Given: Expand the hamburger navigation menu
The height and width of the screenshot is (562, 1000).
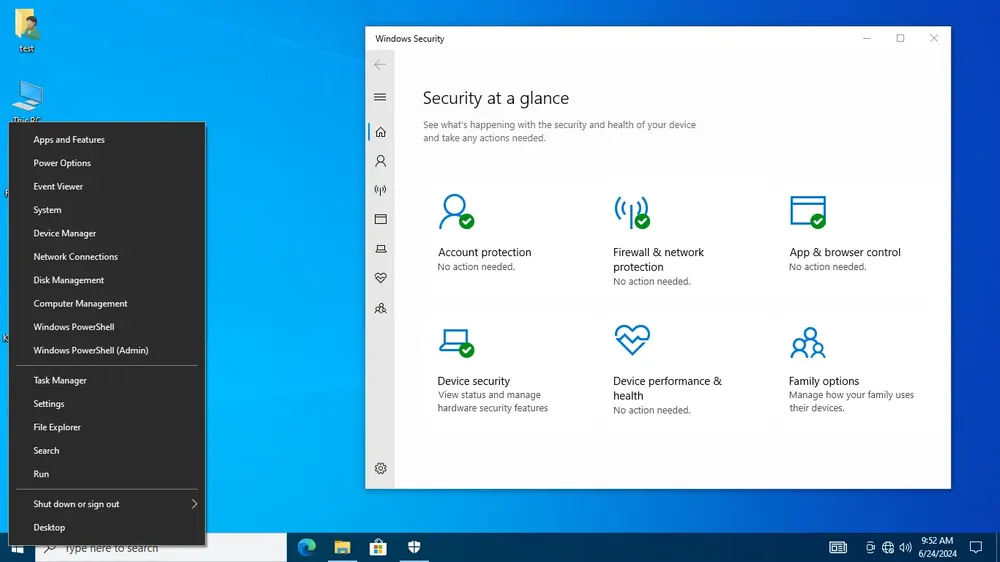Looking at the screenshot, I should pyautogui.click(x=380, y=97).
